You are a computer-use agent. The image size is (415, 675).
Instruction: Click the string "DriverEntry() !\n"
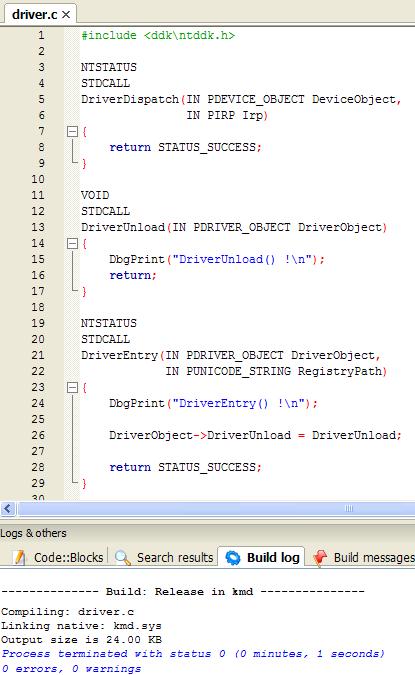241,403
